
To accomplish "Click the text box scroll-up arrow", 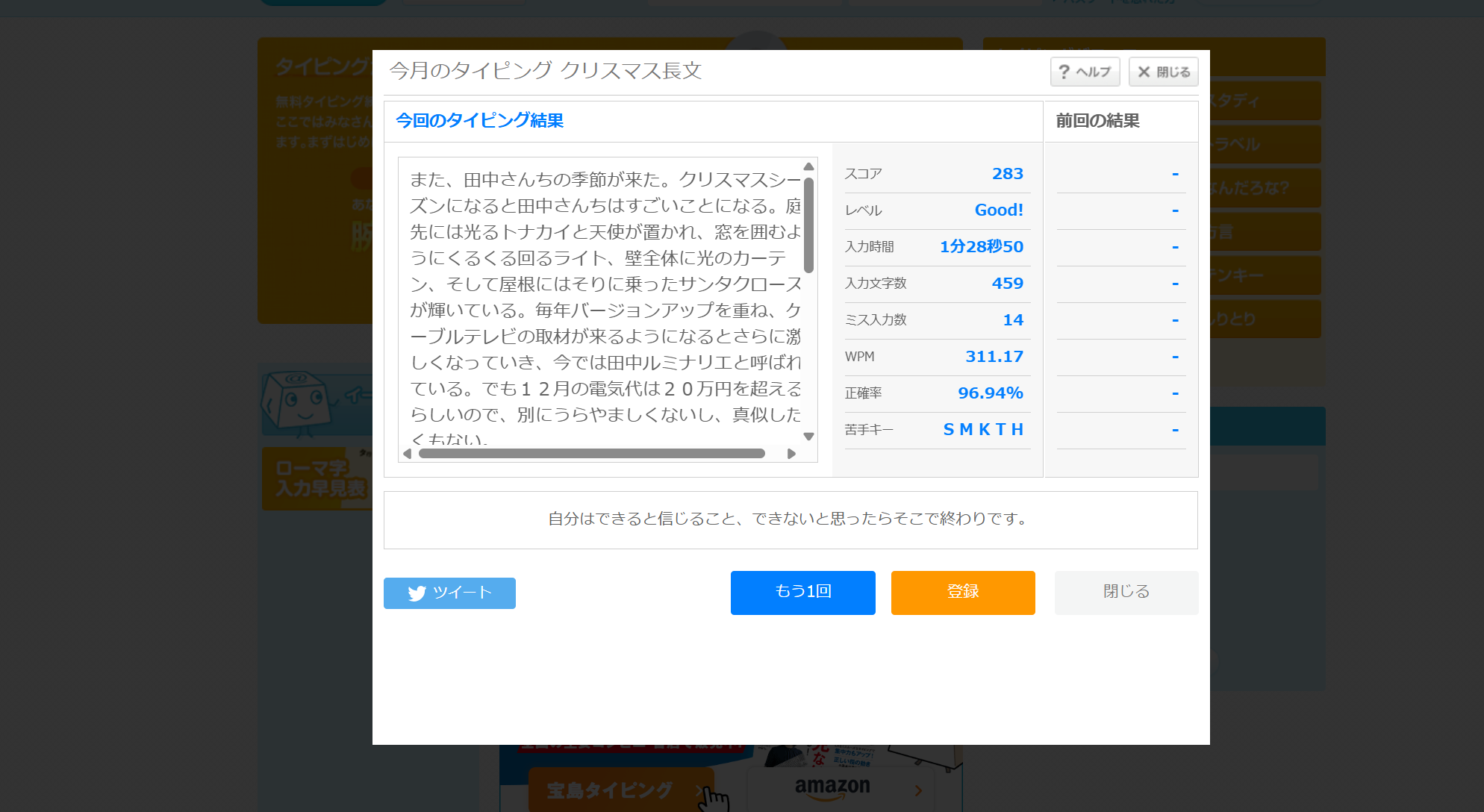I will [x=808, y=166].
